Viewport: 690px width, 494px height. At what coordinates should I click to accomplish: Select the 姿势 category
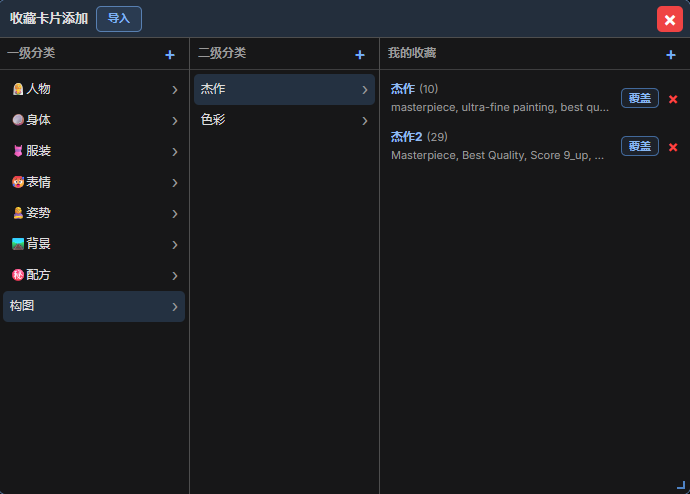[94, 213]
